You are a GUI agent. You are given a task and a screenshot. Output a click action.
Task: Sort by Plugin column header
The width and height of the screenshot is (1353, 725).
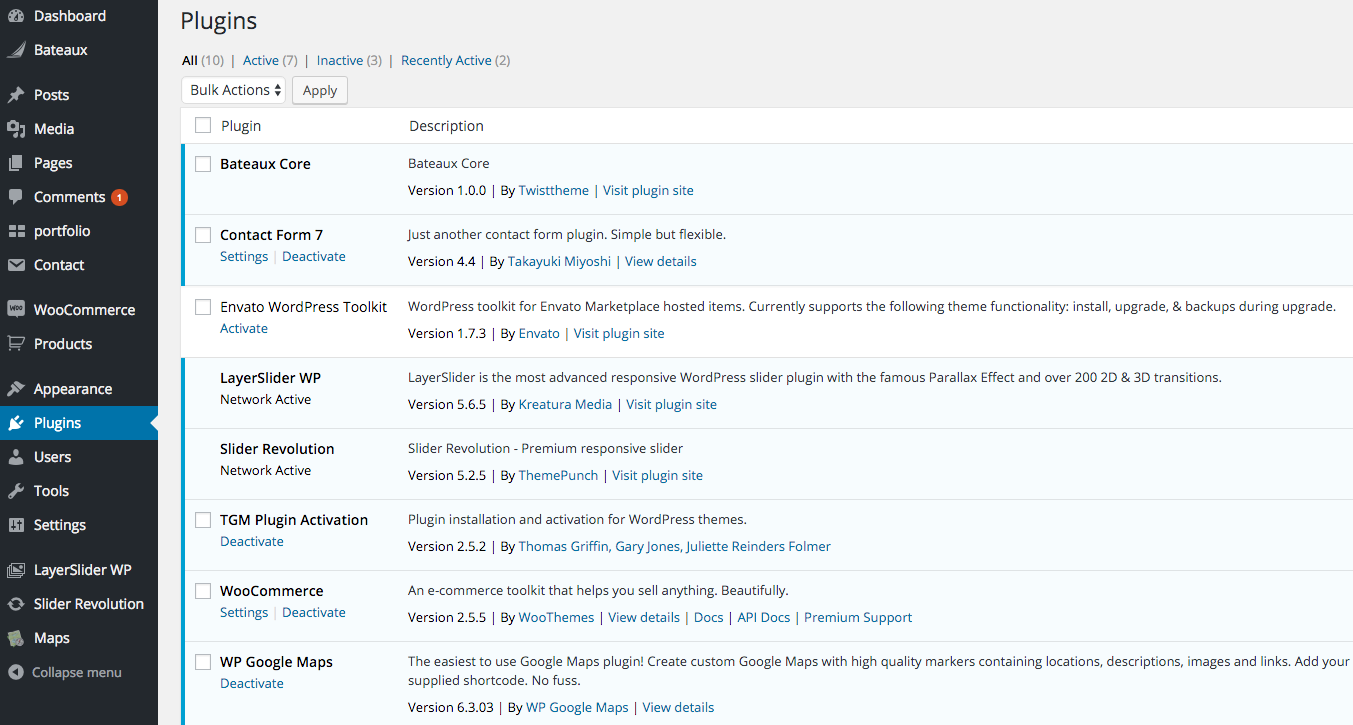pos(241,126)
